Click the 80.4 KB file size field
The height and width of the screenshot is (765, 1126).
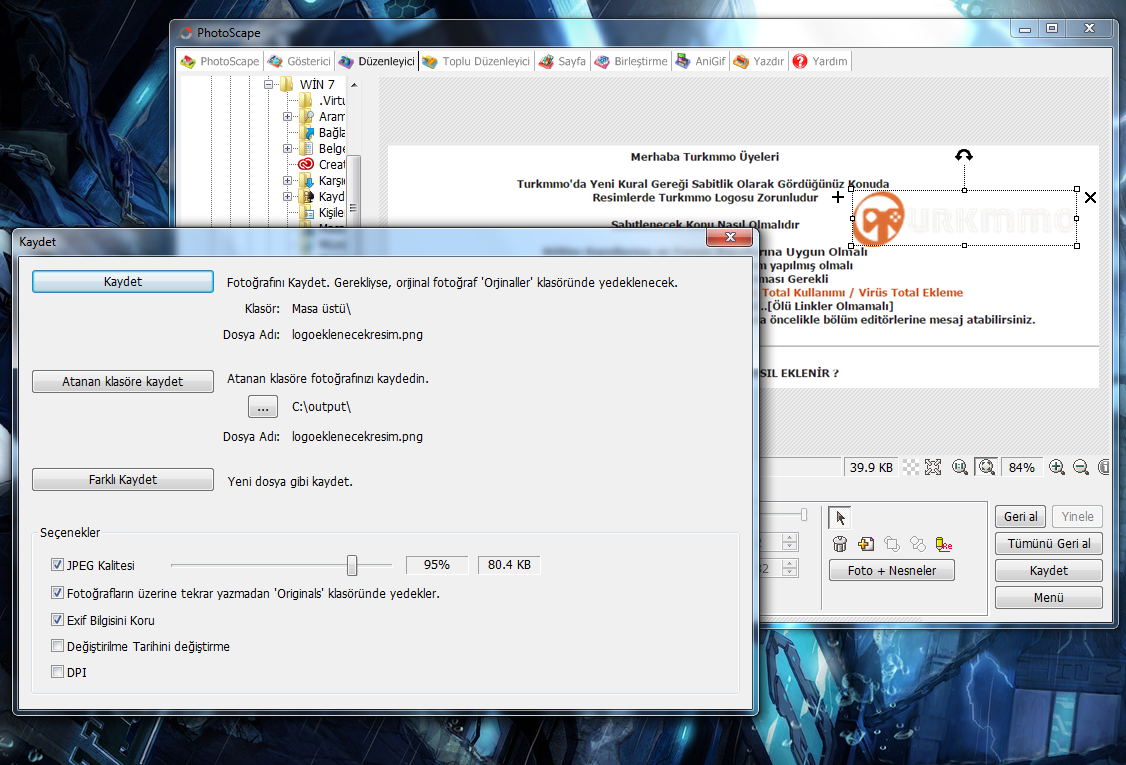pos(509,565)
